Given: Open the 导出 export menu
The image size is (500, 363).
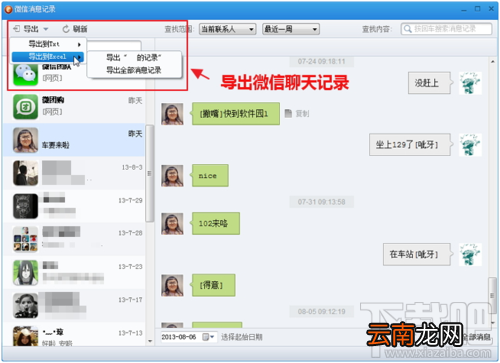Looking at the screenshot, I should (x=31, y=29).
